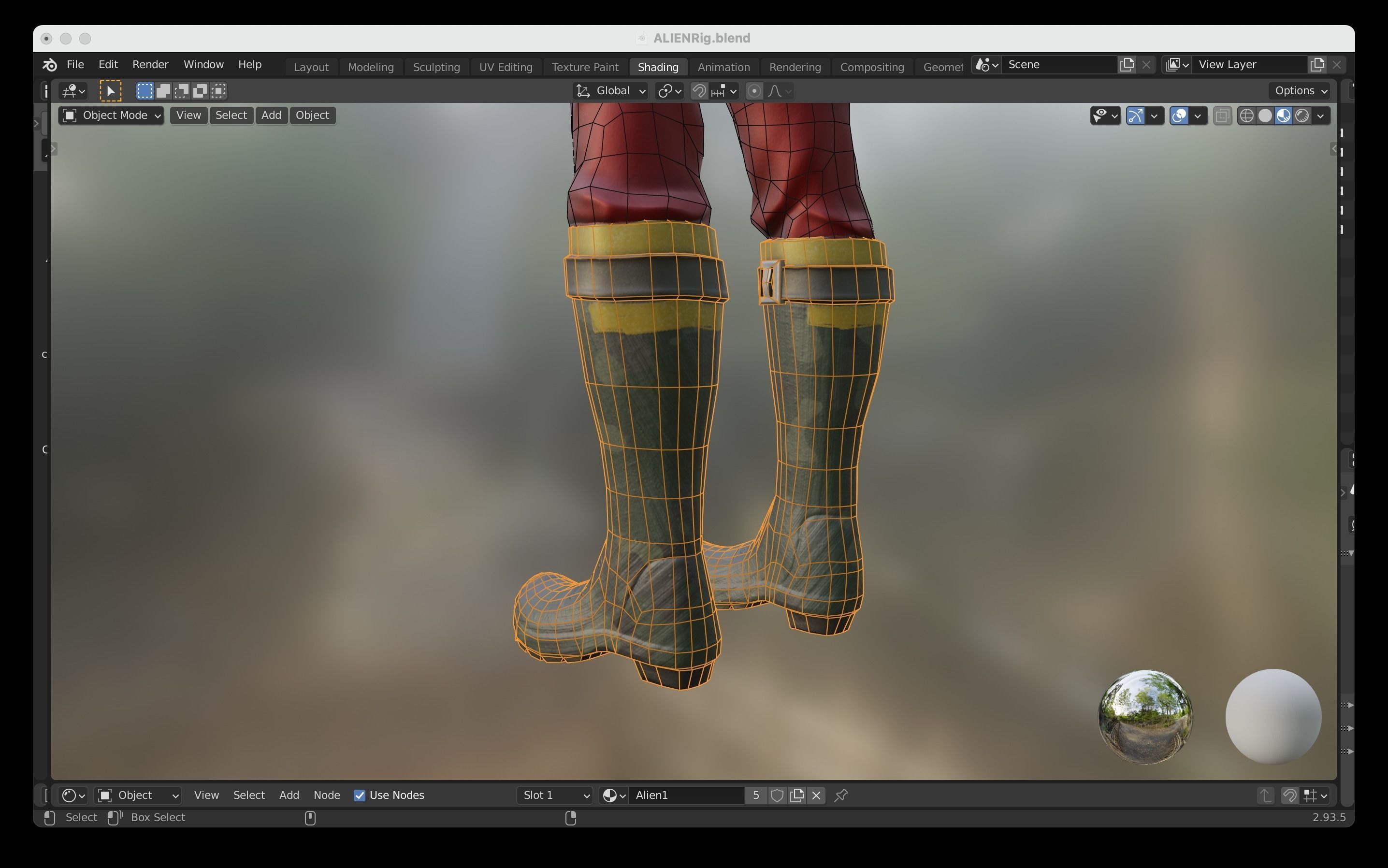Image resolution: width=1388 pixels, height=868 pixels.
Task: Toggle viewport gizmo display
Action: 1135,116
